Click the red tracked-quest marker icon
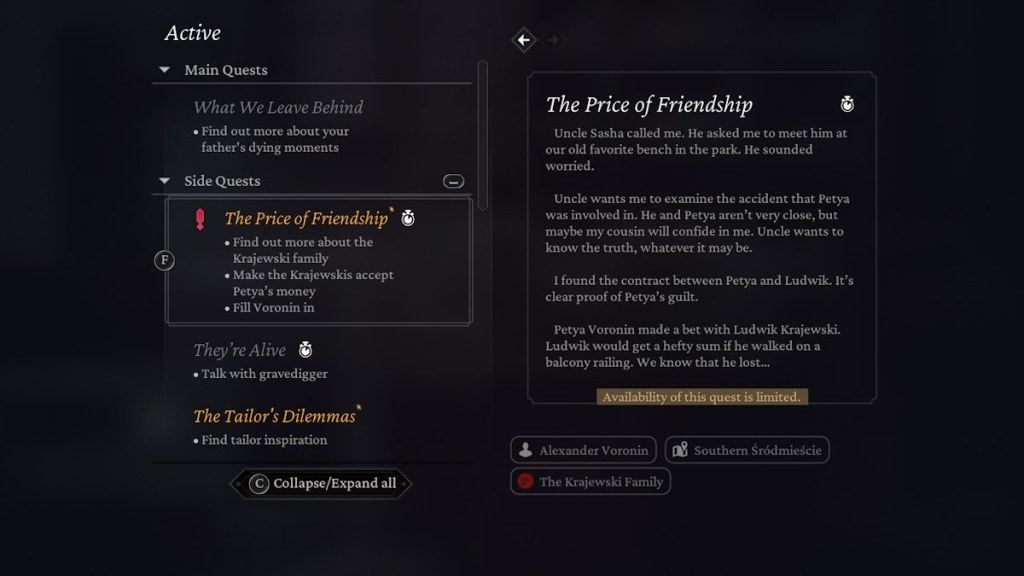Image resolution: width=1024 pixels, height=576 pixels. 200,219
